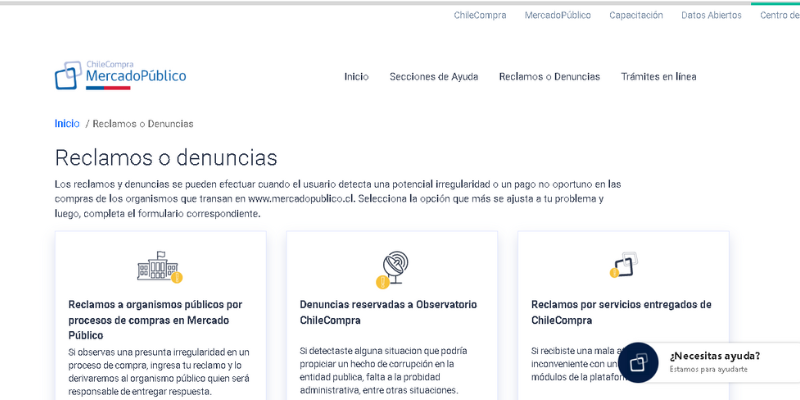Click text starting 'Si recibiste una mala'
Screen dimensions: 800x400
coord(578,364)
